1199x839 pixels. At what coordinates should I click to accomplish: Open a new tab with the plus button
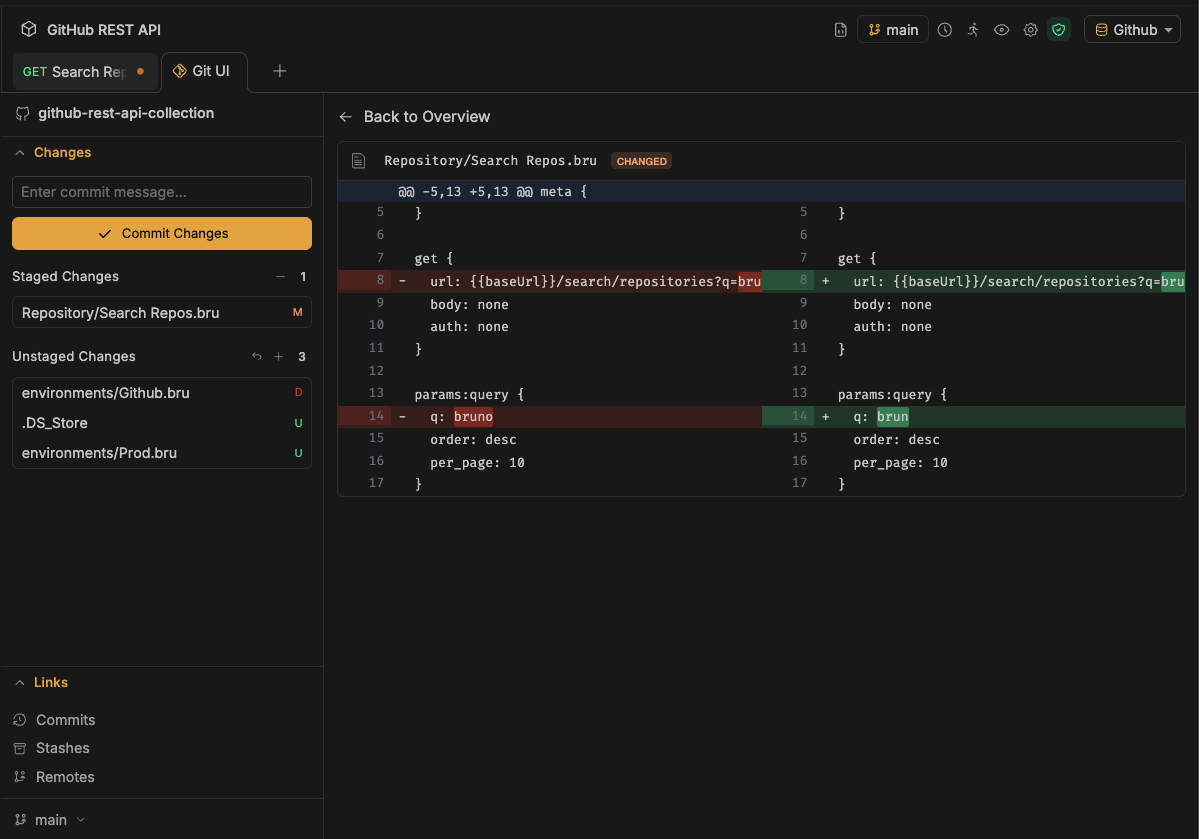click(280, 71)
